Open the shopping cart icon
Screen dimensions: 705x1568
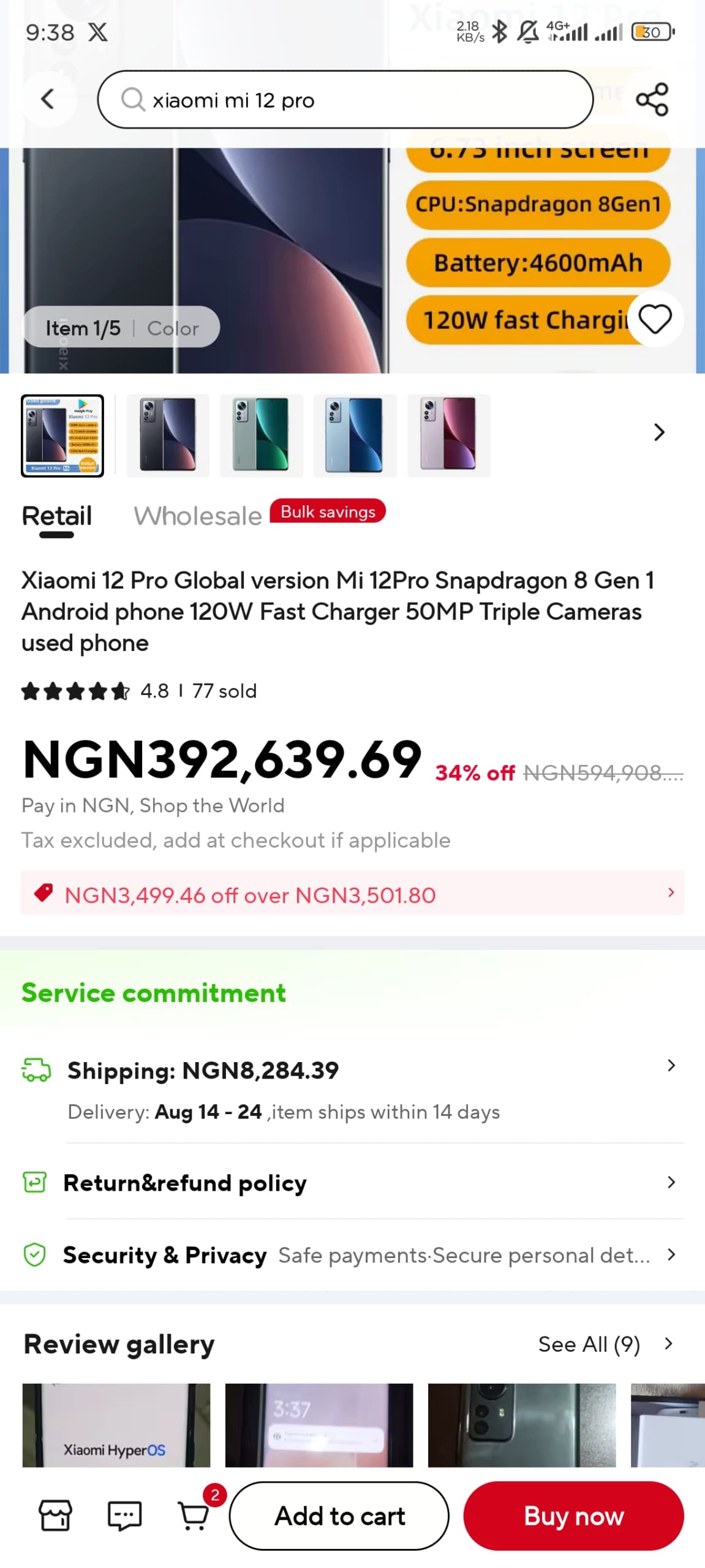194,1515
